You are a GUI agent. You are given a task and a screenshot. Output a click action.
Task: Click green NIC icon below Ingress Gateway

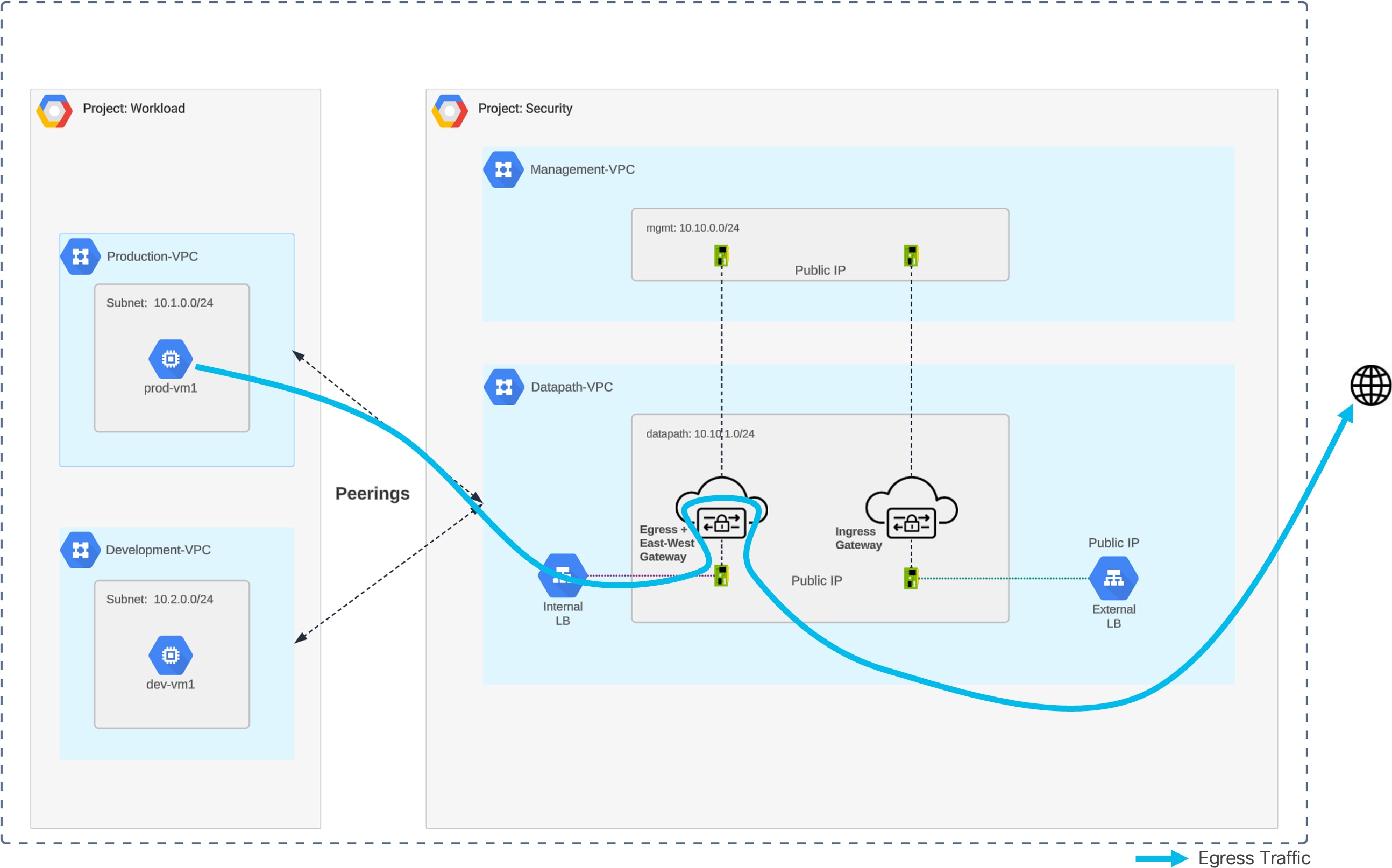911,578
